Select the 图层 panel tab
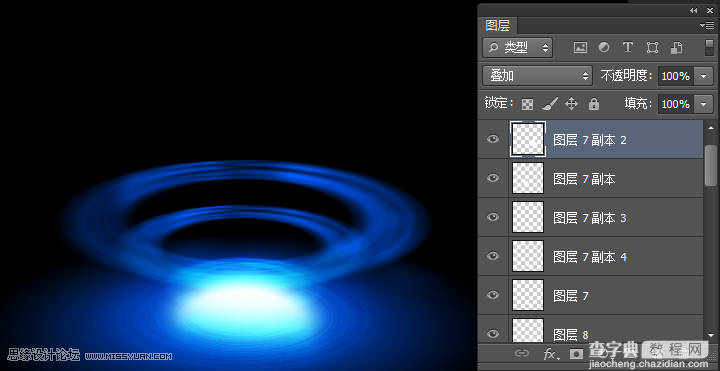 [498, 25]
